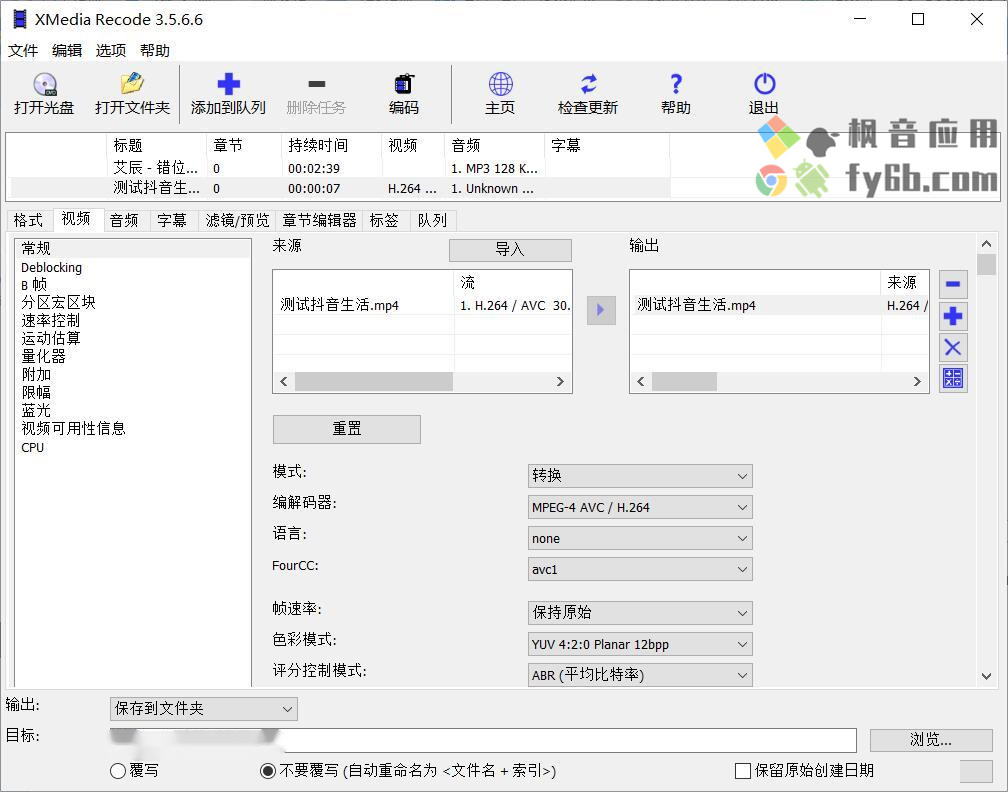Select 不要覆写 auto-rename radio option
Screen dimensions: 1008x792
pyautogui.click(x=268, y=771)
